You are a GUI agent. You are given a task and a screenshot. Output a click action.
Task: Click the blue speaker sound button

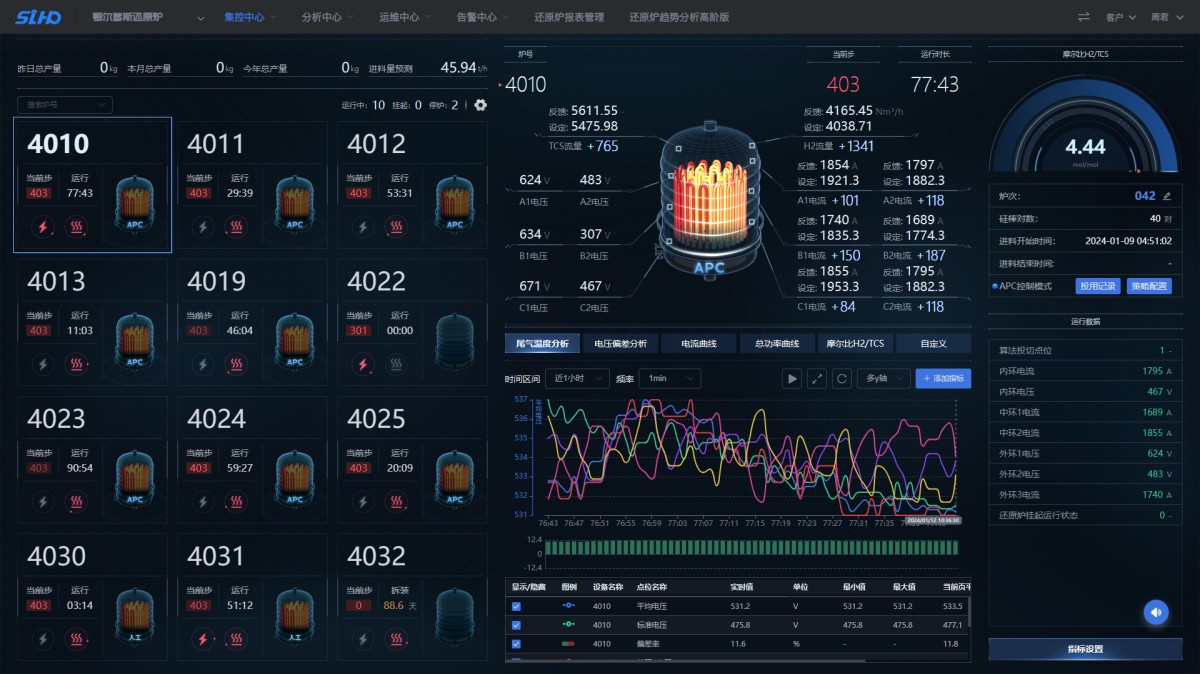pyautogui.click(x=1156, y=612)
